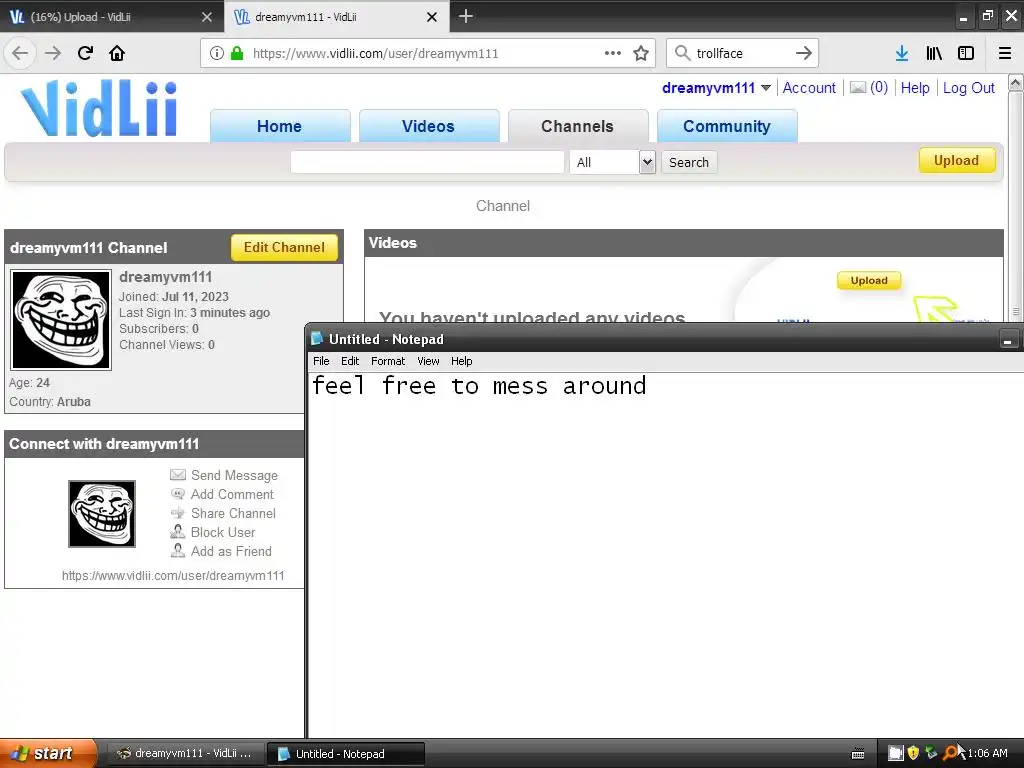
Task: Click the yellow Upload button in search bar
Action: point(957,161)
